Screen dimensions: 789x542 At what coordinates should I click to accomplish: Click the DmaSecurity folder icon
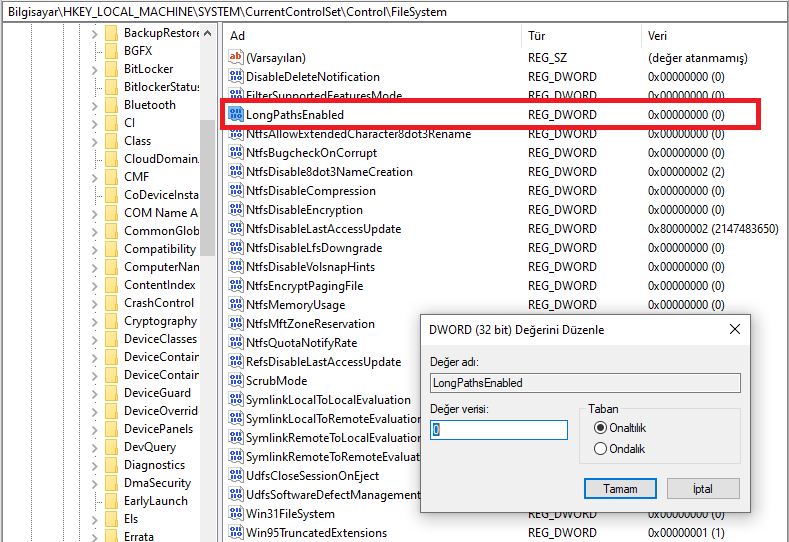click(111, 483)
